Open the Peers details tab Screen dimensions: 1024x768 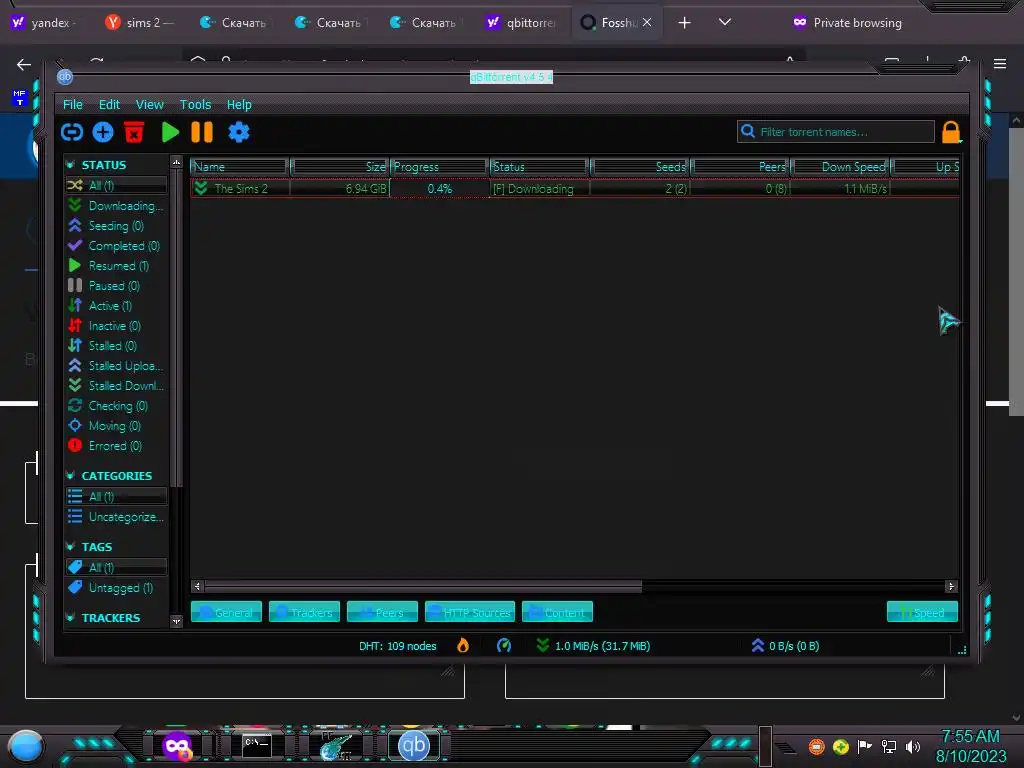[383, 612]
